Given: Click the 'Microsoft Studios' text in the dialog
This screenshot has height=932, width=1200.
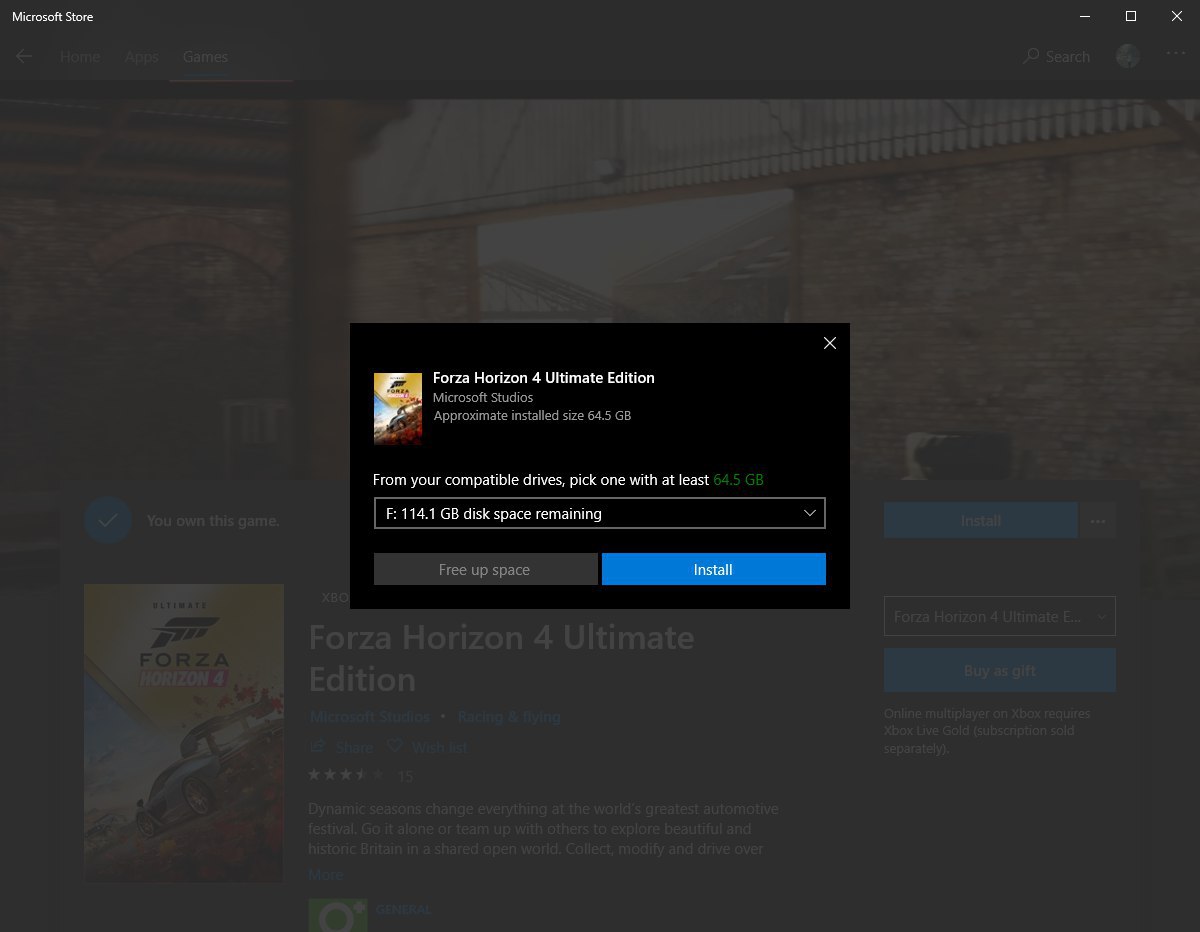Looking at the screenshot, I should click(x=483, y=397).
